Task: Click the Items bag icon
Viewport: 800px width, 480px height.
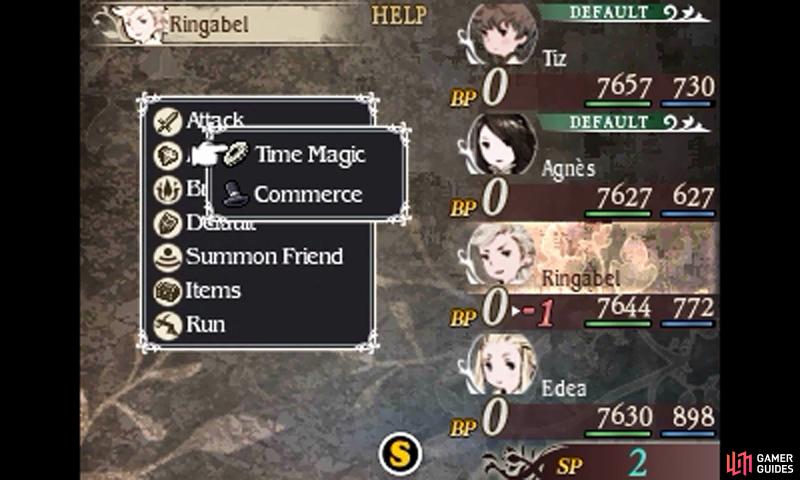Action: point(168,291)
